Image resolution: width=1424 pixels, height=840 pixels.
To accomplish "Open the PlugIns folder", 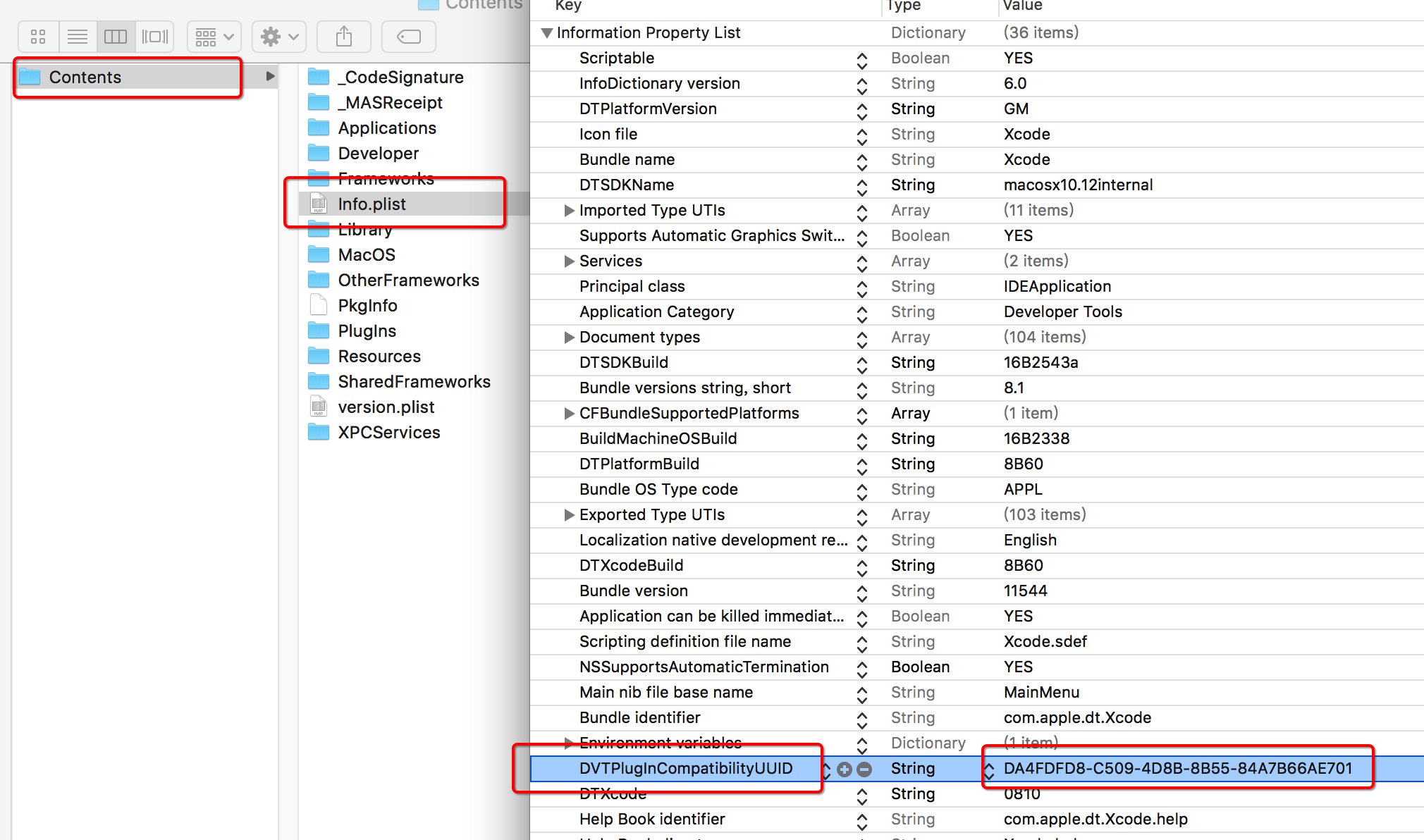I will pos(367,331).
